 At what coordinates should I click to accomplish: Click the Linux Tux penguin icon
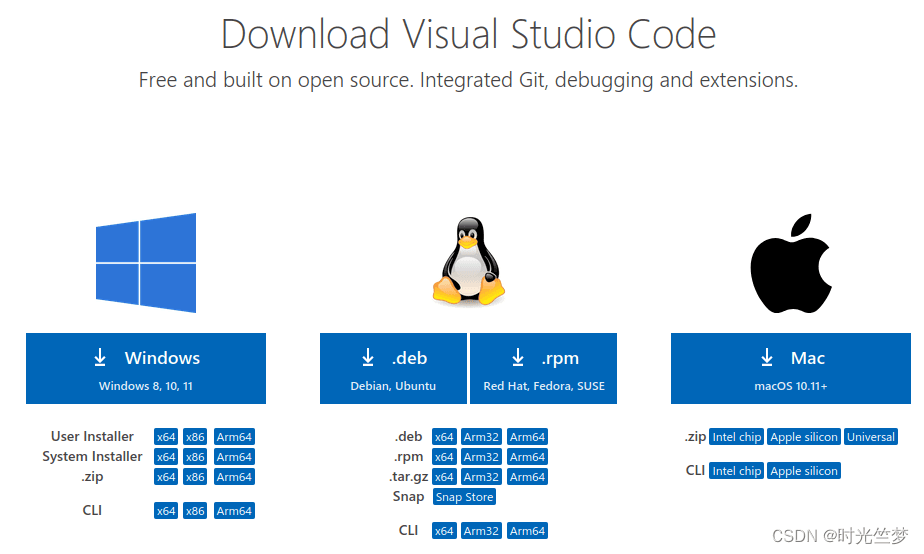[468, 261]
